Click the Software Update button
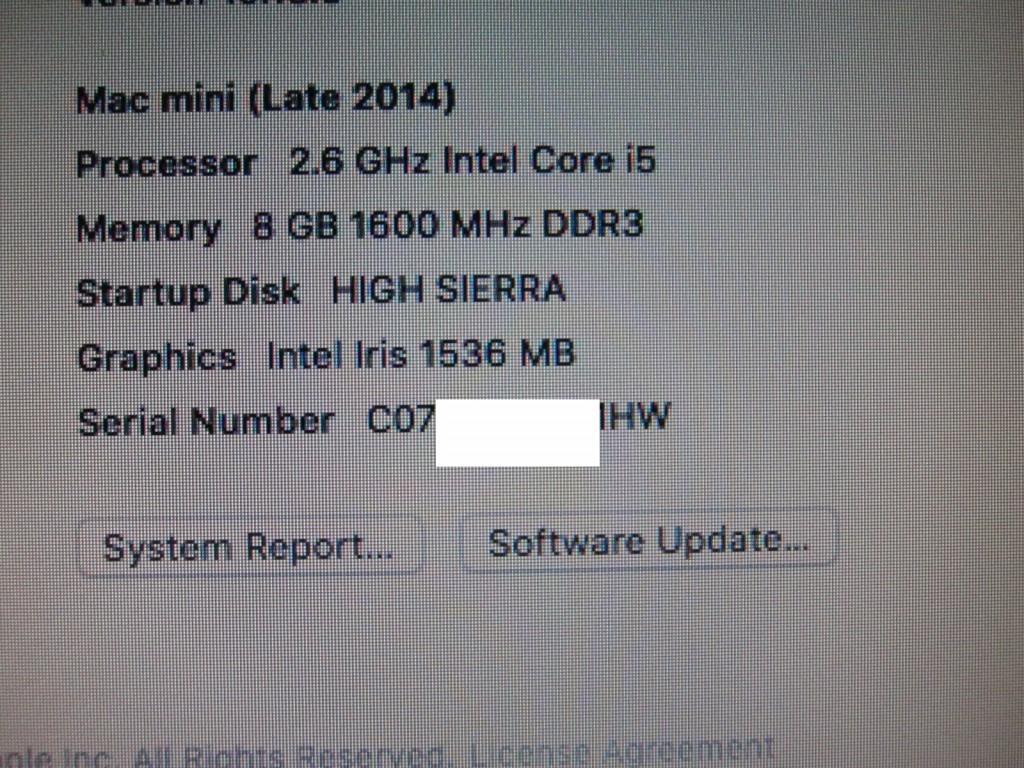The image size is (1024, 768). pos(648,541)
